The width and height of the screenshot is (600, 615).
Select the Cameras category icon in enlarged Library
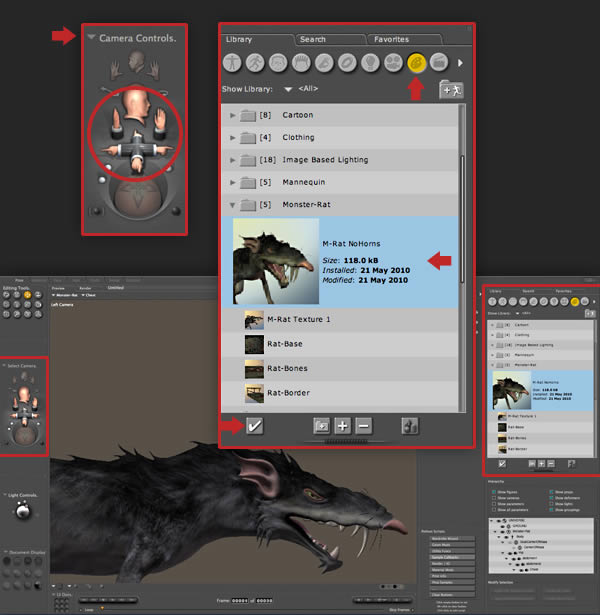[393, 63]
